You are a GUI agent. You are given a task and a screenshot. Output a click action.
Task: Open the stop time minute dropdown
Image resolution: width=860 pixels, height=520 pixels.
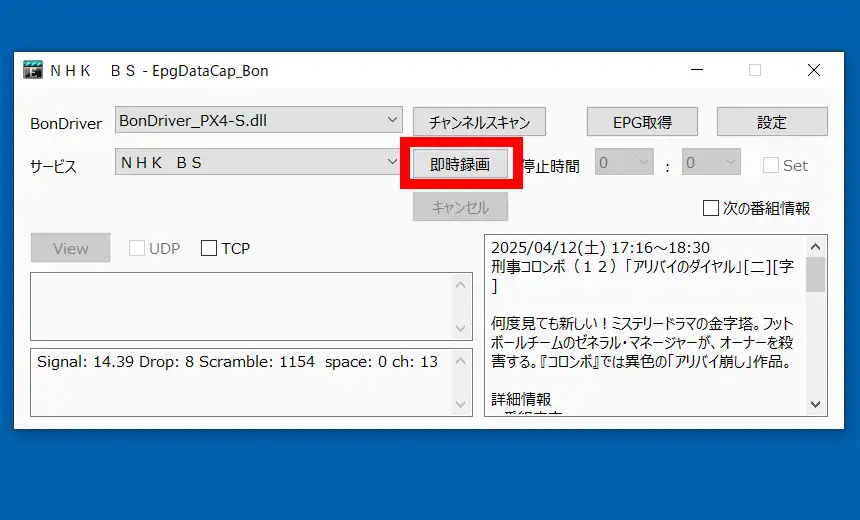(711, 162)
